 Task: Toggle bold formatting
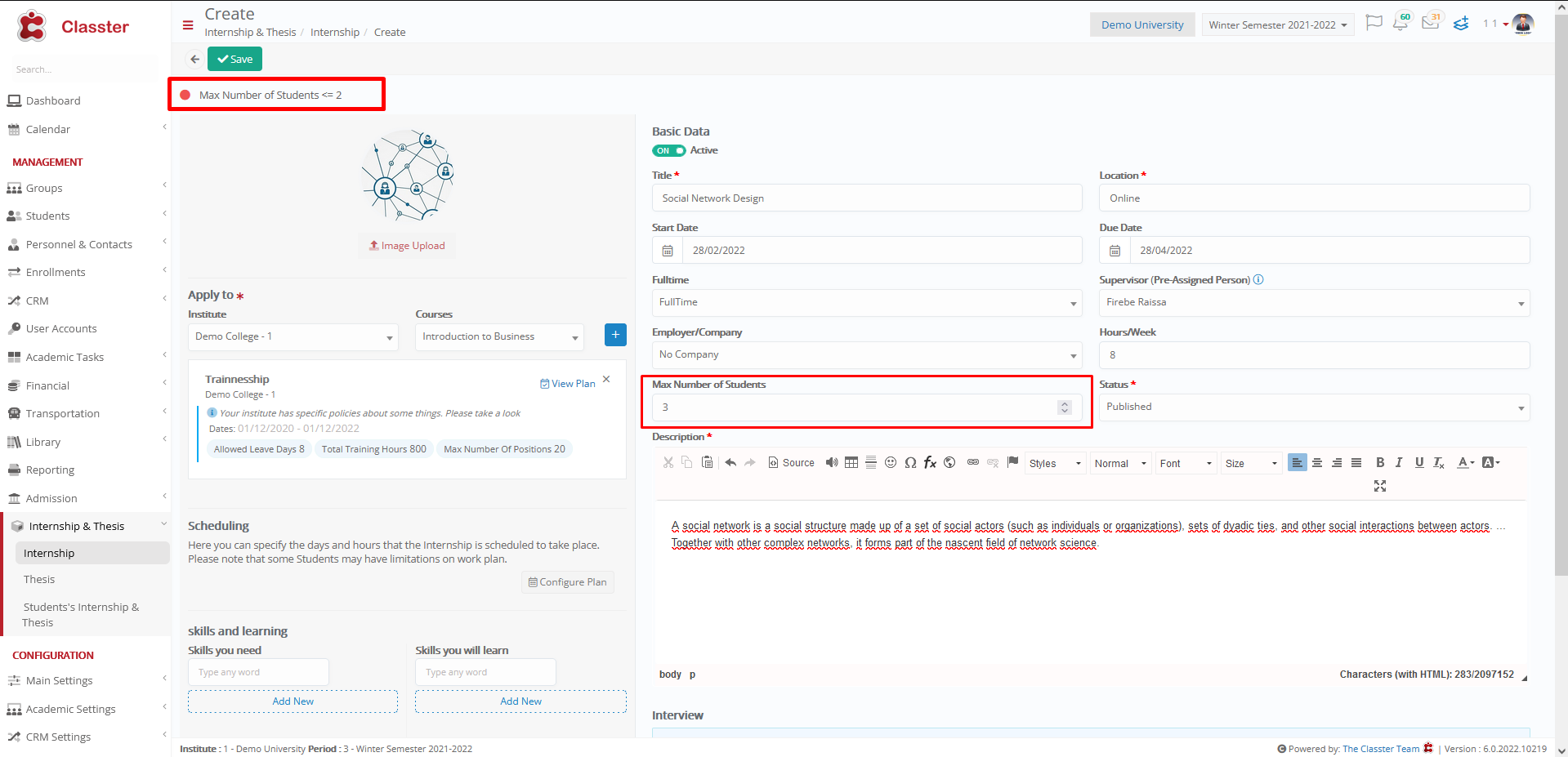[x=1380, y=462]
